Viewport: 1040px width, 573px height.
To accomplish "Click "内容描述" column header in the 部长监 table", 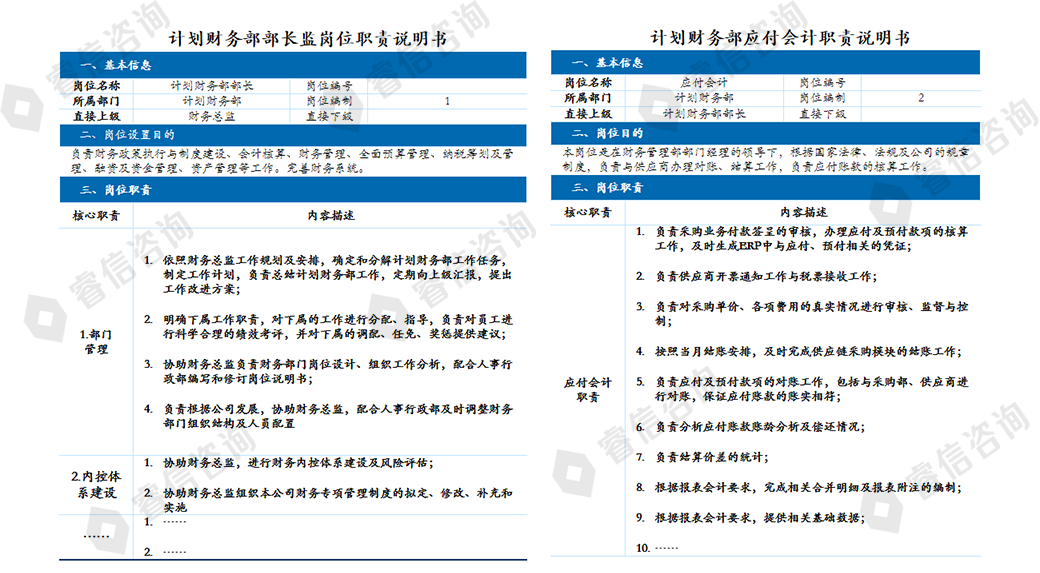I will 331,216.
